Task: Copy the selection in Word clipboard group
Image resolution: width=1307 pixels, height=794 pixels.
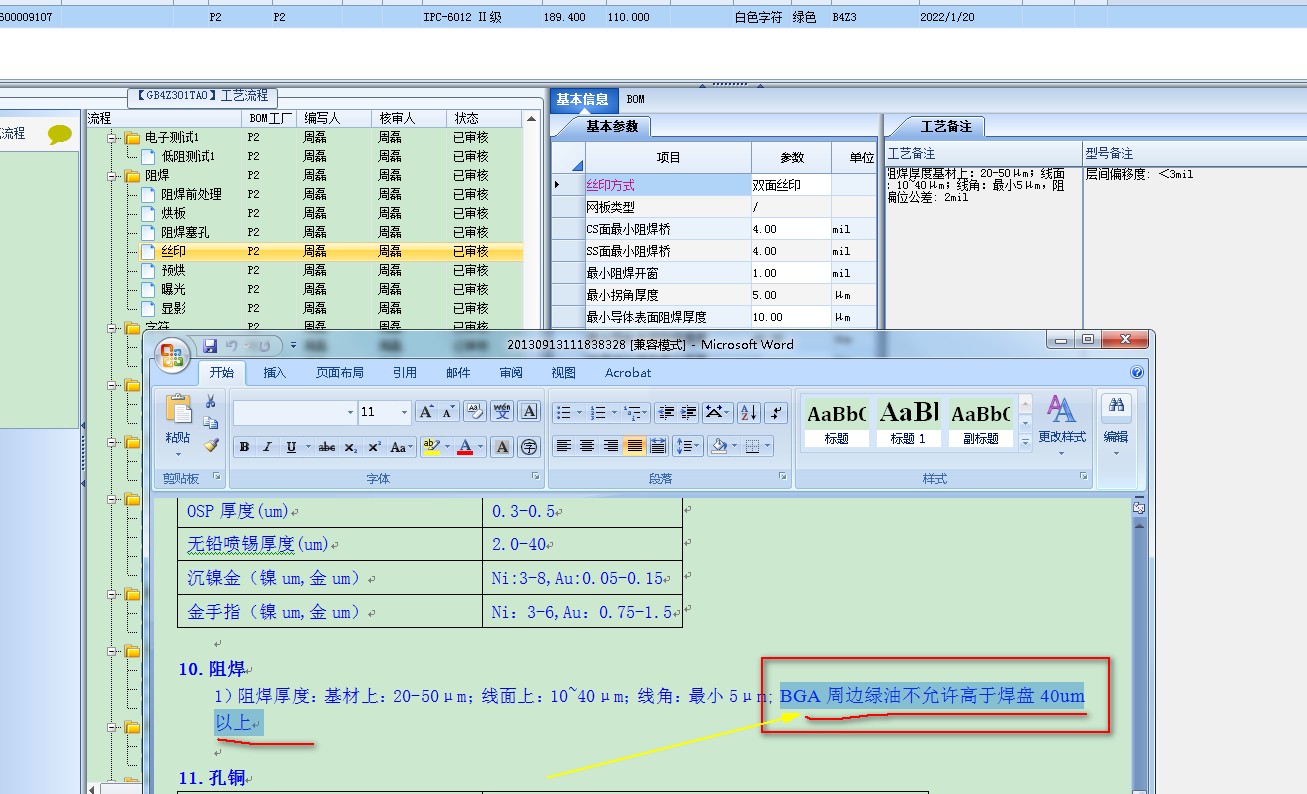Action: 210,423
